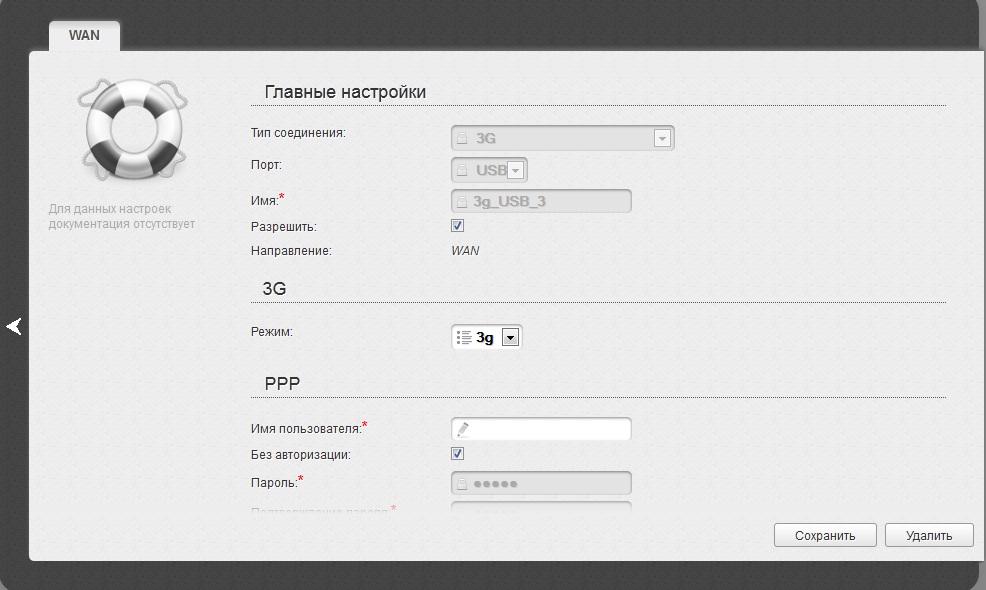Open the Режим 3g dropdown arrow
This screenshot has height=590, width=986.
(x=510, y=338)
